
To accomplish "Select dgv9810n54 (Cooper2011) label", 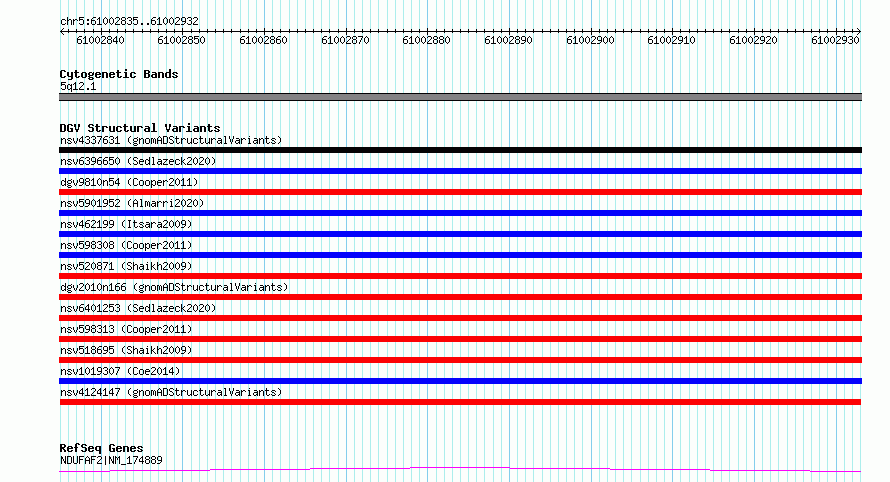I will [x=129, y=182].
